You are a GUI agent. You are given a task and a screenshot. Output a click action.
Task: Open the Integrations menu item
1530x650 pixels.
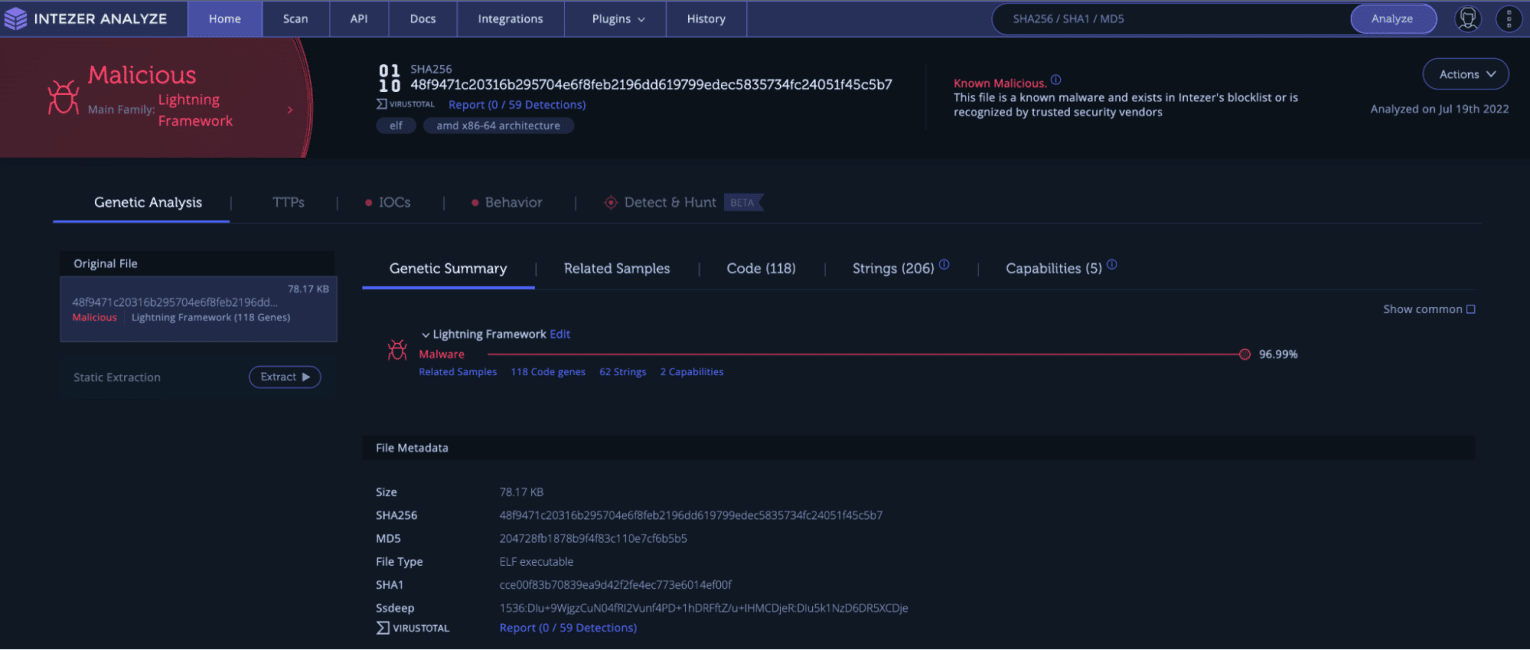(510, 19)
